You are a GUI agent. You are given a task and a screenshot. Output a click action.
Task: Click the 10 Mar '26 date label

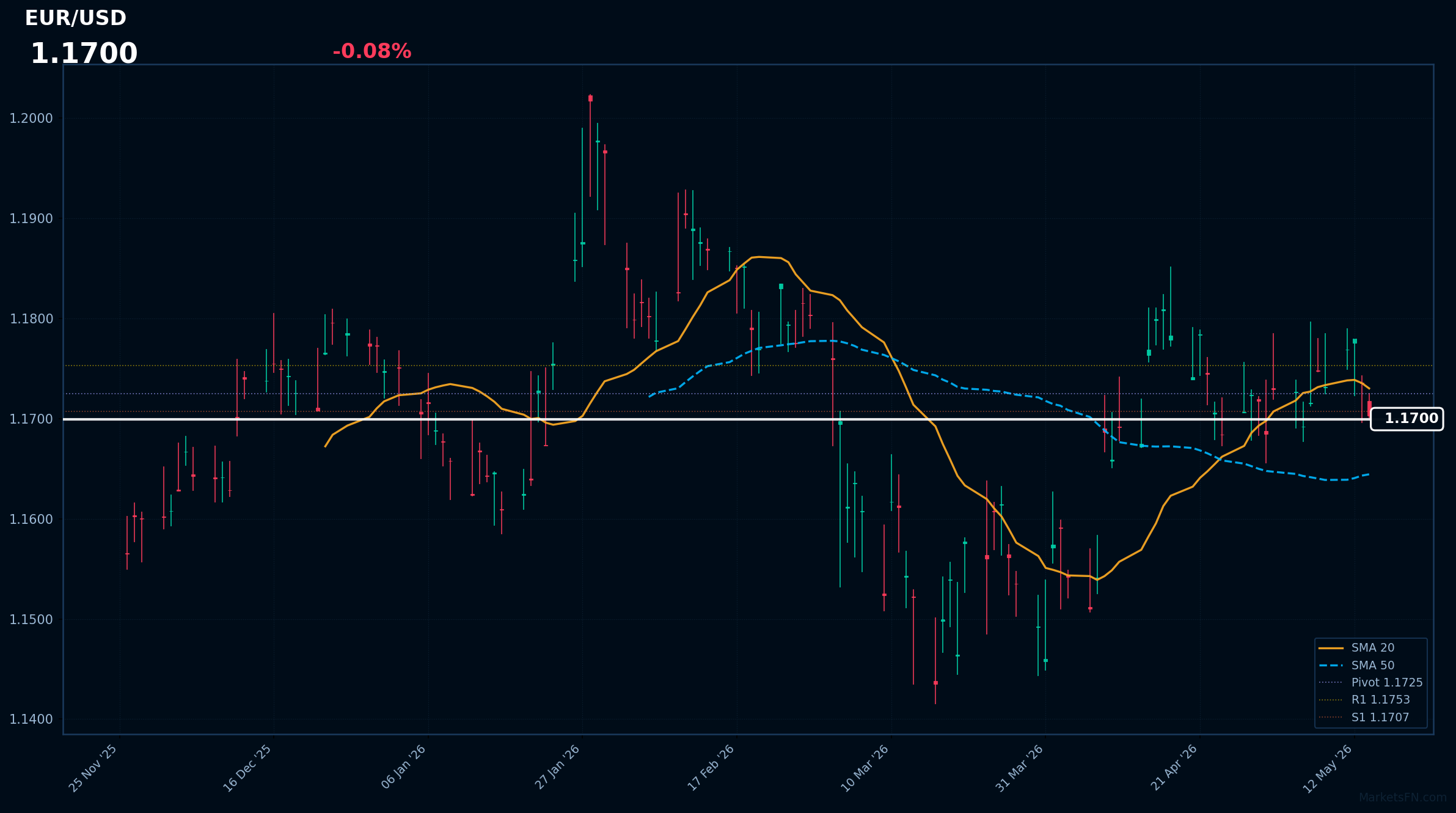(865, 768)
